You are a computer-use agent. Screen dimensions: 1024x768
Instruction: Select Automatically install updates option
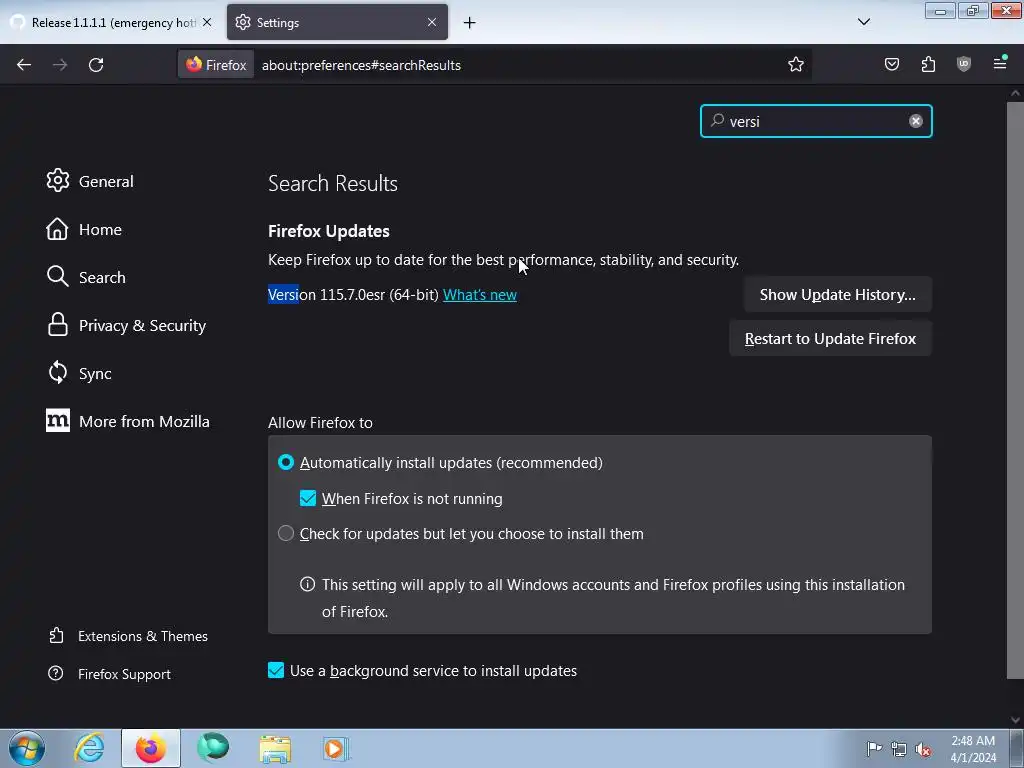click(x=285, y=462)
